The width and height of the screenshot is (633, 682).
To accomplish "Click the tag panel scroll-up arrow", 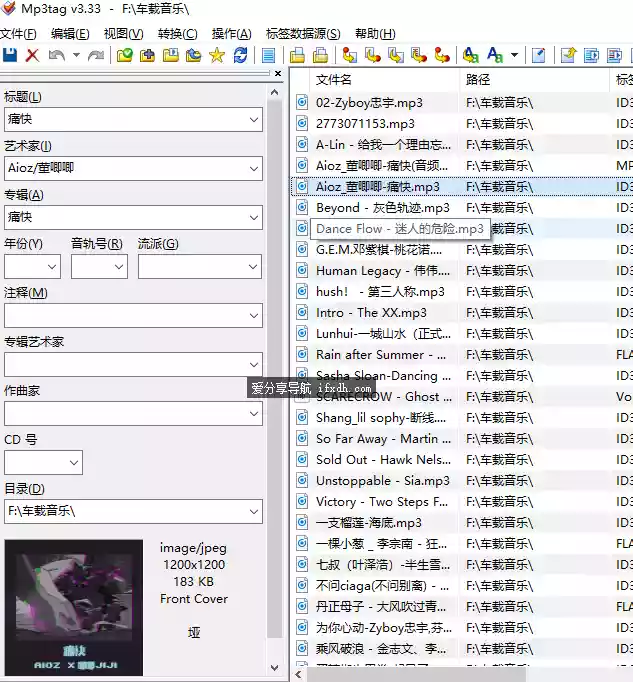I will (275, 92).
